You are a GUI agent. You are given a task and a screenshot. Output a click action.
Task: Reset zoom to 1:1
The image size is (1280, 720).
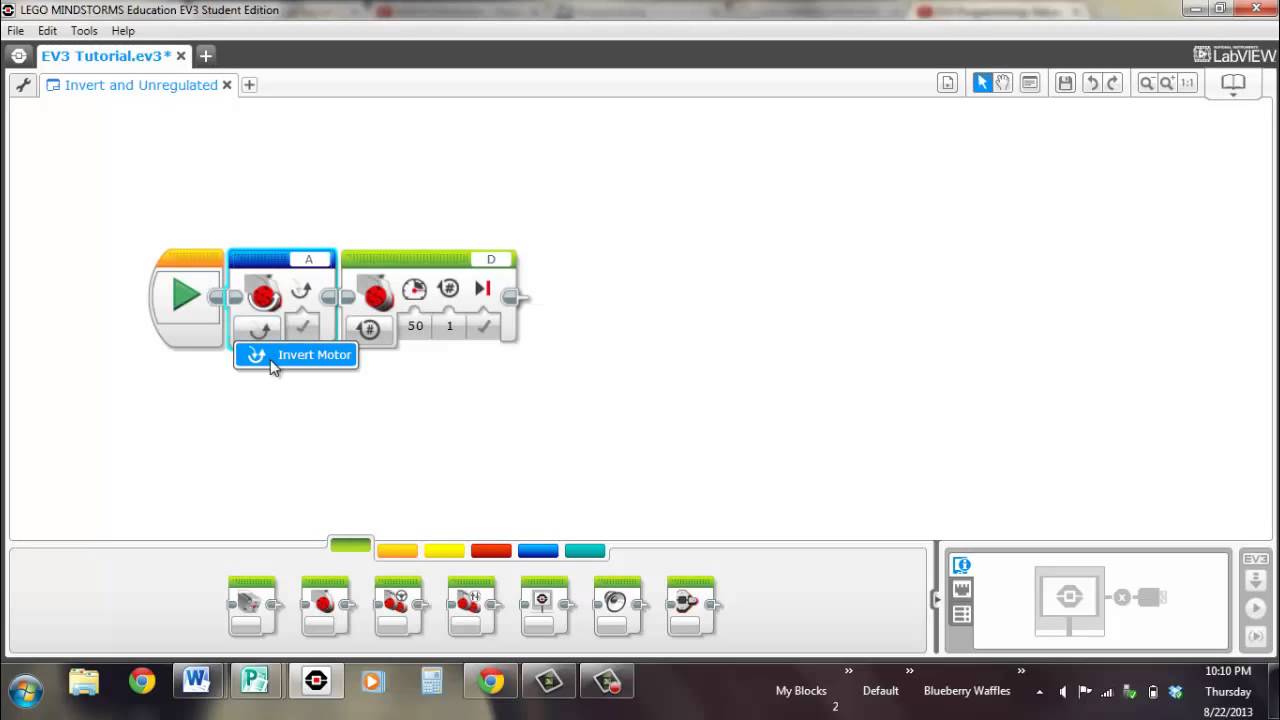[x=1187, y=83]
